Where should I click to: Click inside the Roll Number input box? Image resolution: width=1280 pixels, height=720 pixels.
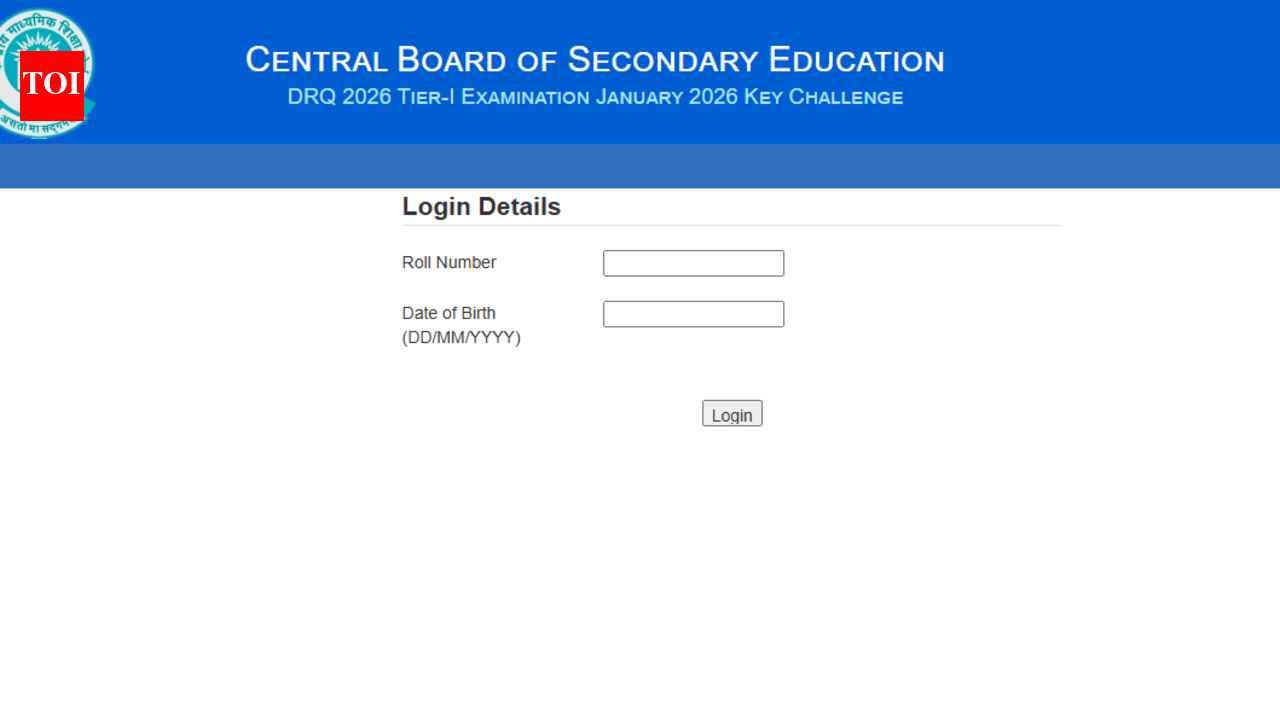(693, 263)
